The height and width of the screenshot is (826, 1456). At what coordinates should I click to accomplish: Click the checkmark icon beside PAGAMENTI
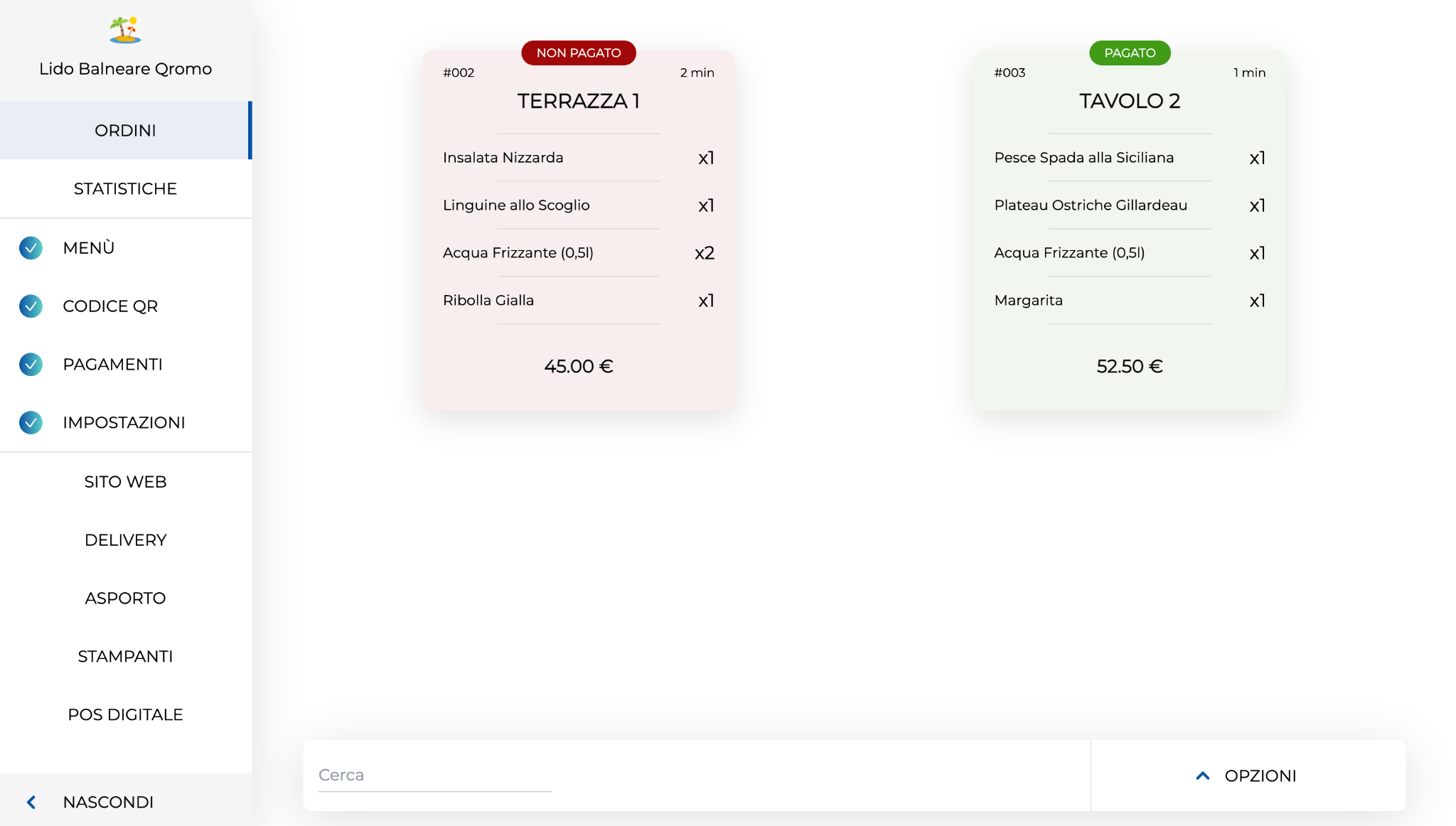[31, 364]
